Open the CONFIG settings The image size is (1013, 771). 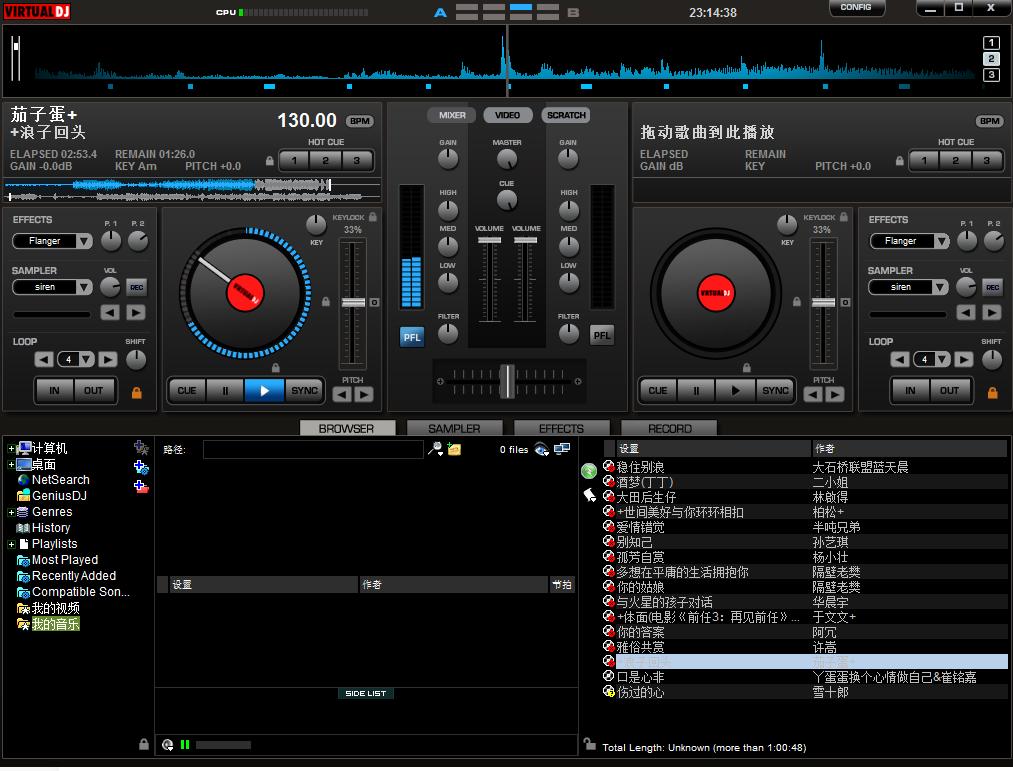856,8
